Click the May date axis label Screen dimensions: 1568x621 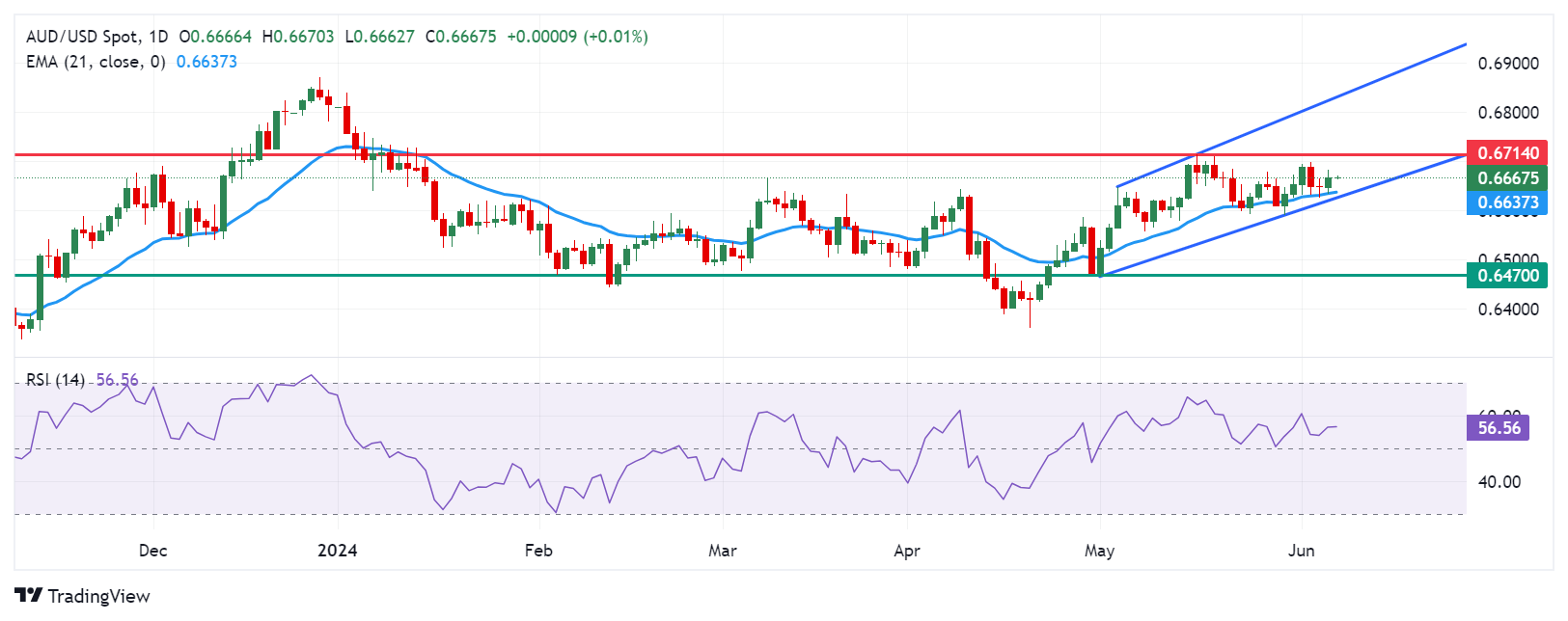click(1099, 551)
